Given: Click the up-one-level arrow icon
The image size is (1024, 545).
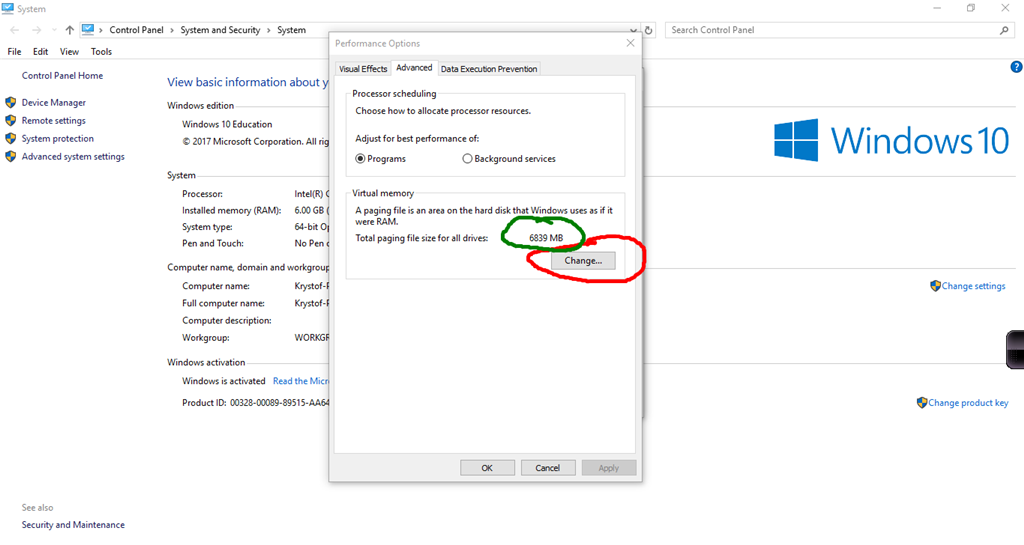Looking at the screenshot, I should click(x=69, y=30).
